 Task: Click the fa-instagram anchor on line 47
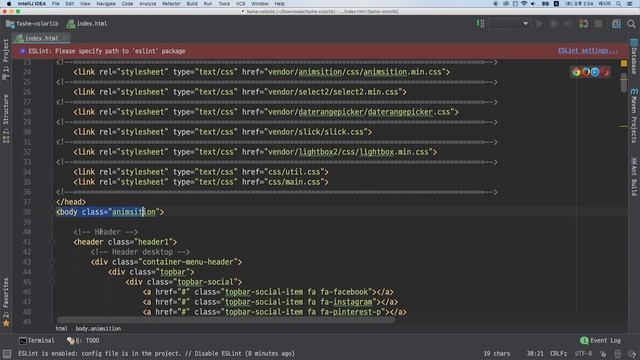click(x=270, y=302)
